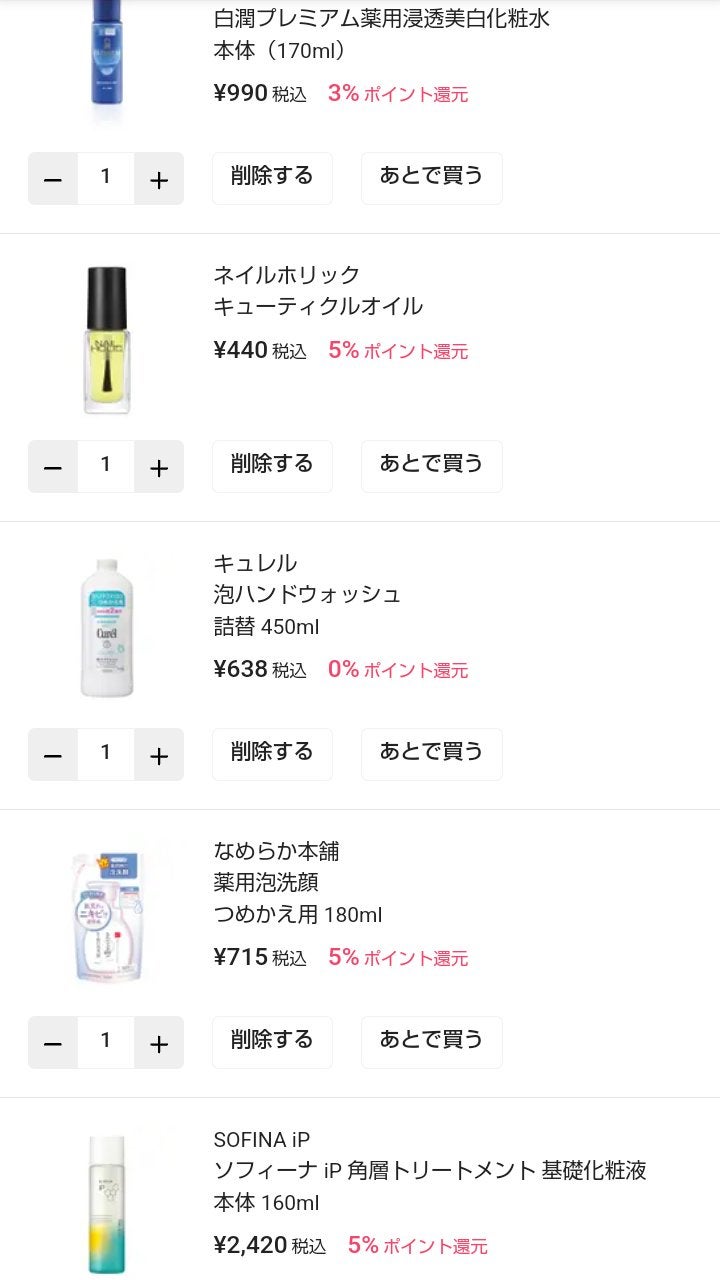Move ネイルホリック oil to あとで買う

[x=431, y=466]
